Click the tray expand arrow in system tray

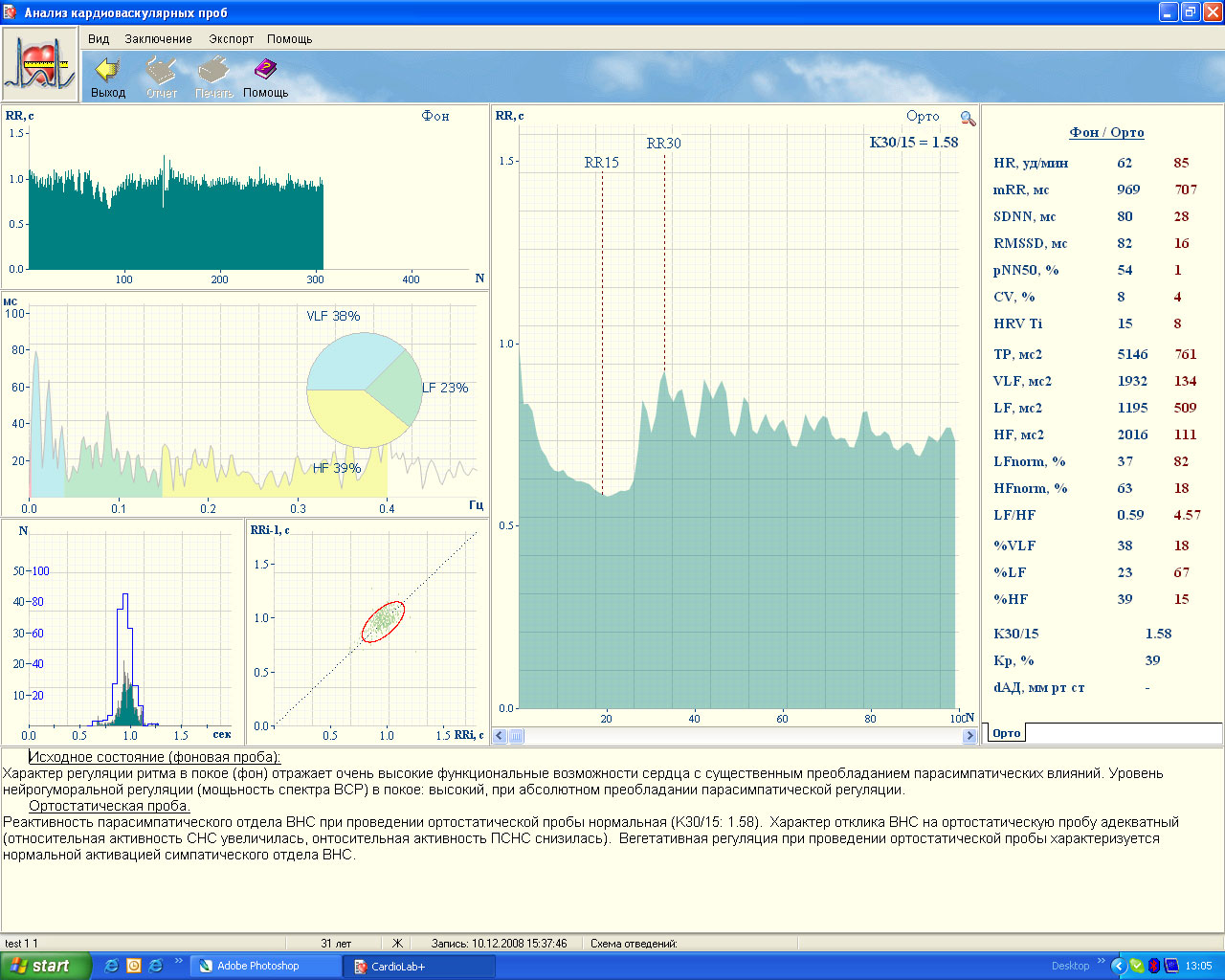pyautogui.click(x=1117, y=966)
